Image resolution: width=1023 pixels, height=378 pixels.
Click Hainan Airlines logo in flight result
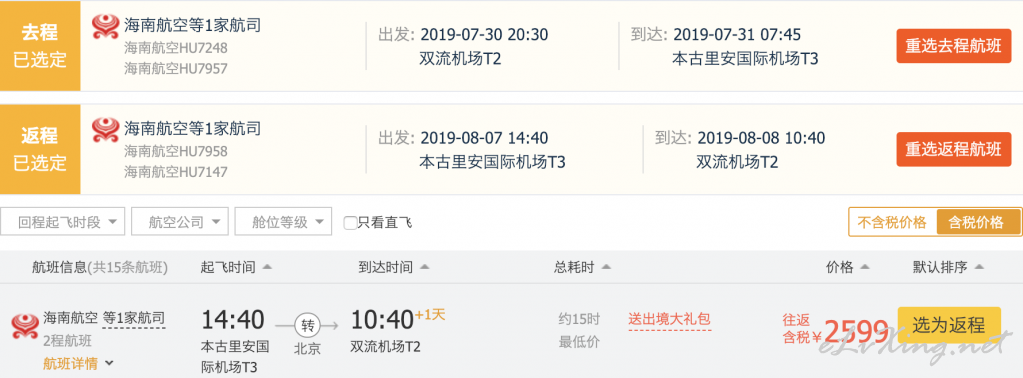tap(25, 326)
